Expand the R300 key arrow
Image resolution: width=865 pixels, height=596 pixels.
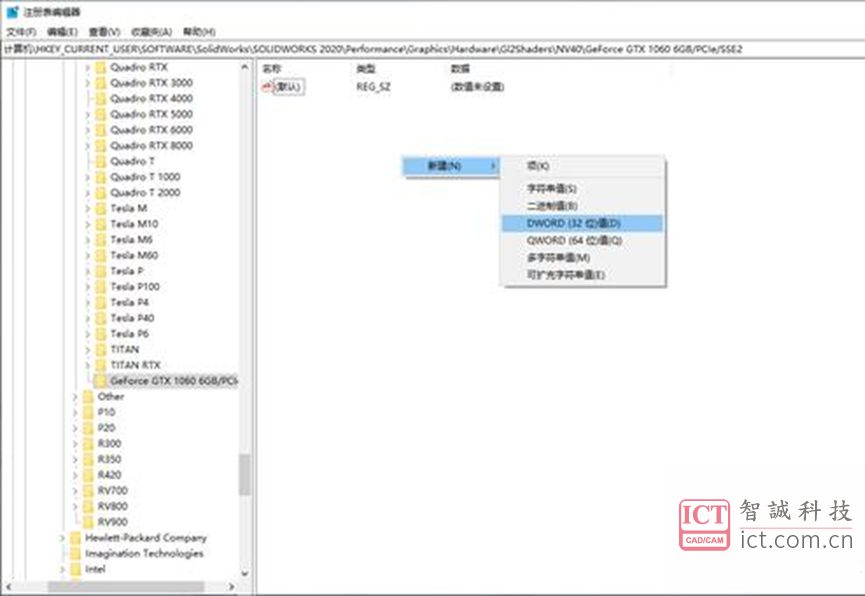(x=75, y=444)
